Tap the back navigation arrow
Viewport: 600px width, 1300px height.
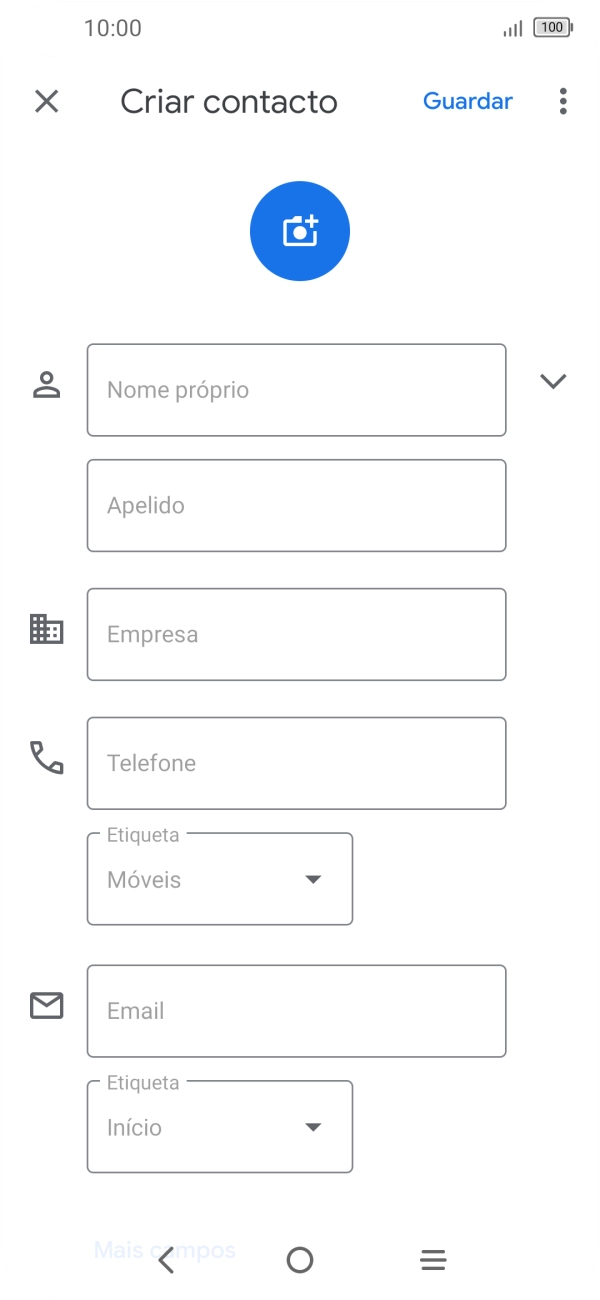167,1259
